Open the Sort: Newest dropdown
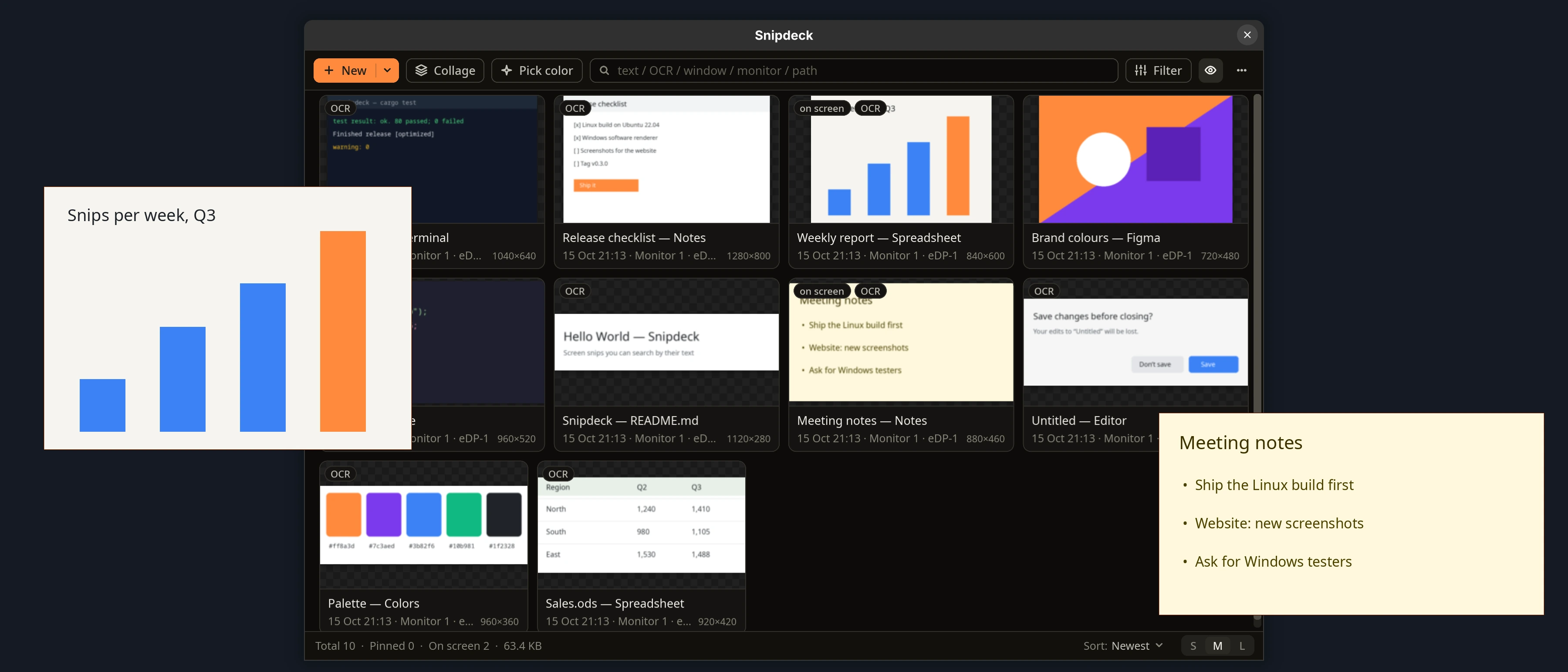This screenshot has height=672, width=1568. point(1123,646)
